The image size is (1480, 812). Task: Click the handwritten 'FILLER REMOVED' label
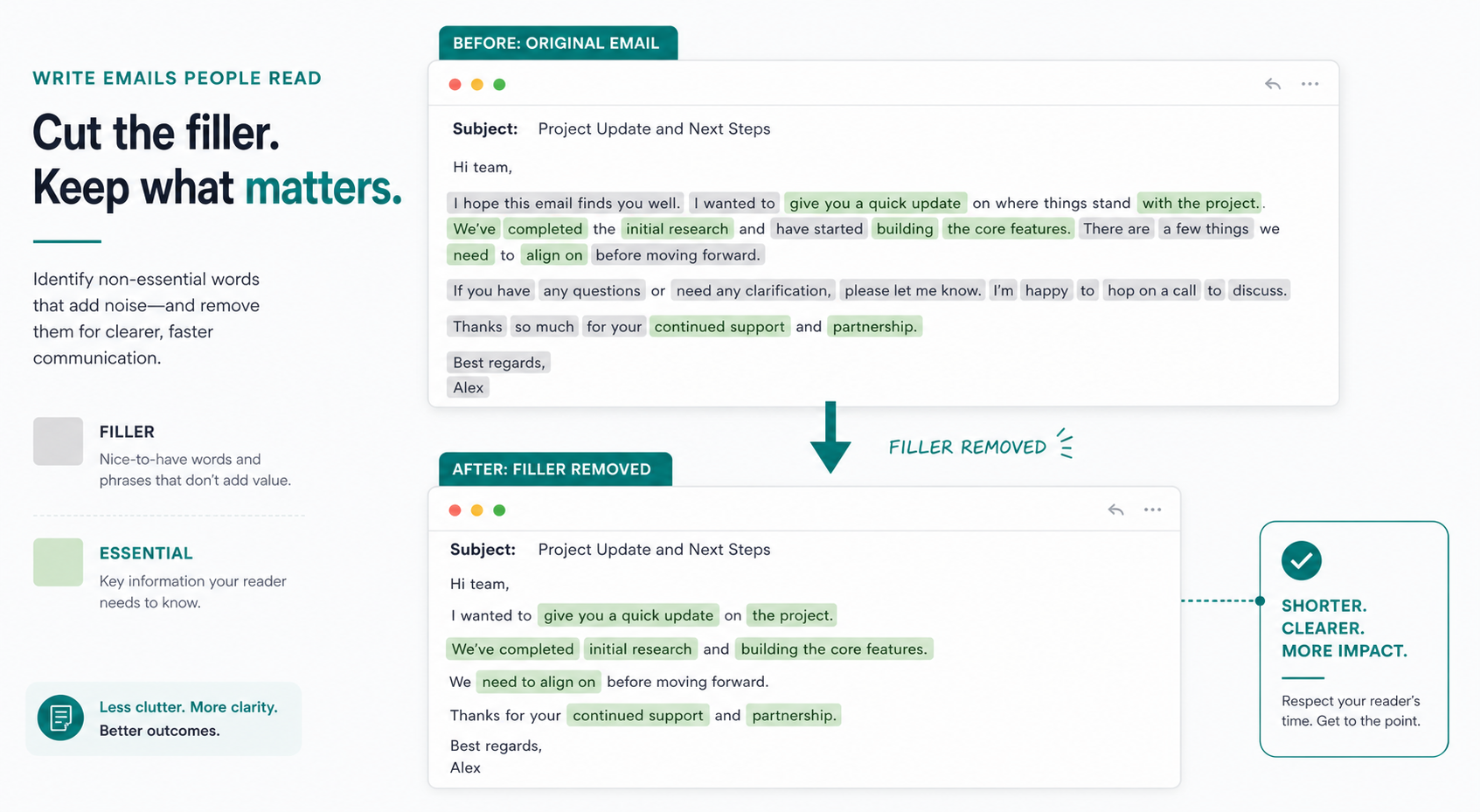(x=968, y=448)
